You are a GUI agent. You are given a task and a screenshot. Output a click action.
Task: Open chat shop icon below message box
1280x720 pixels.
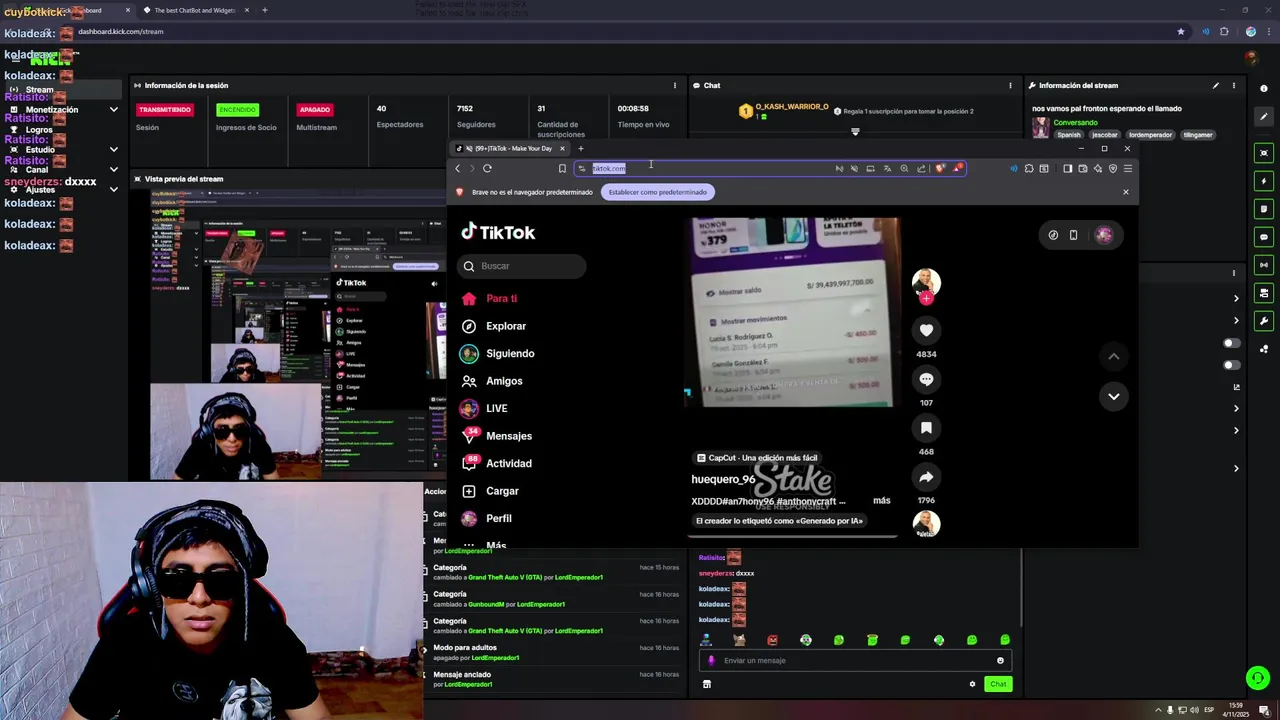coord(707,684)
